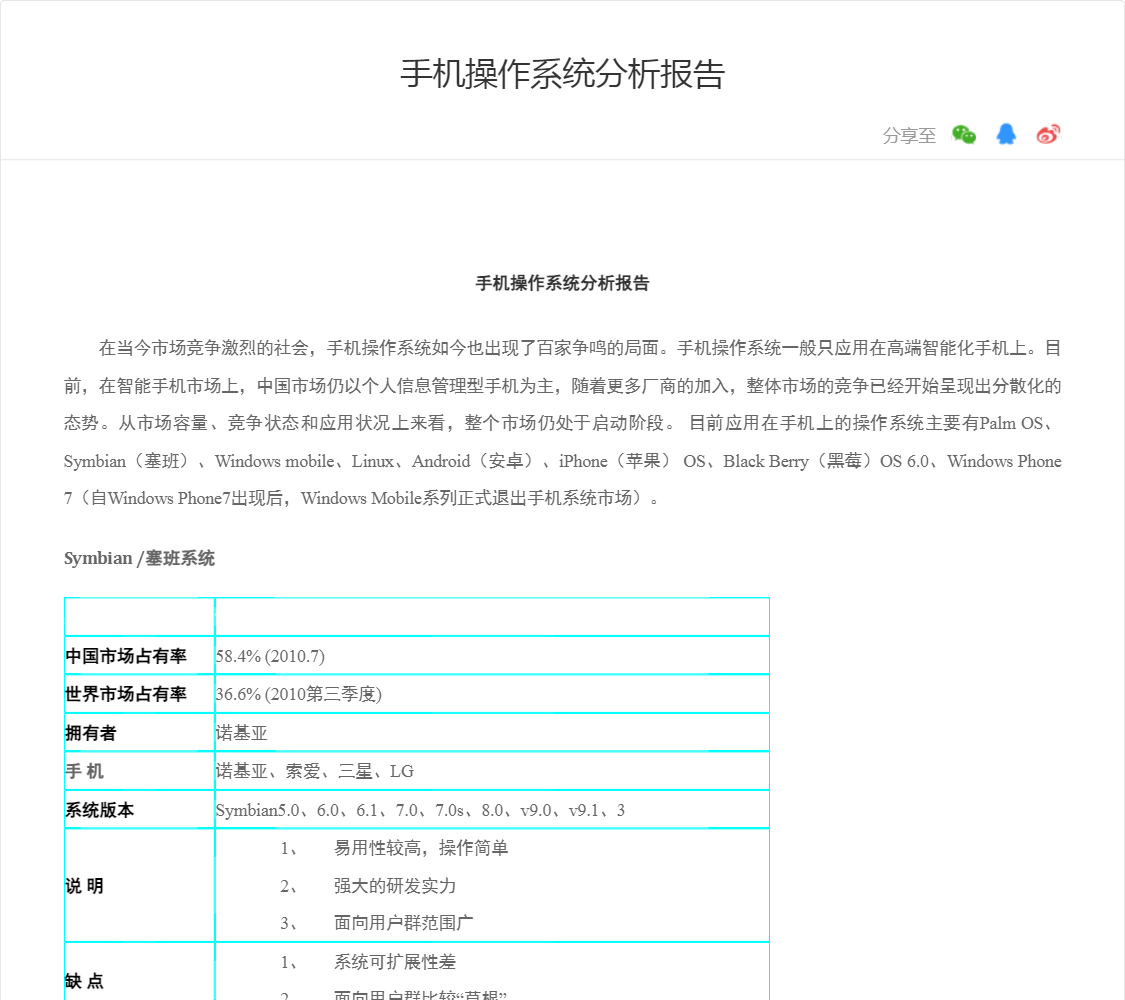Share the report to WeChat
Image resolution: width=1125 pixels, height=1000 pixels.
click(964, 134)
